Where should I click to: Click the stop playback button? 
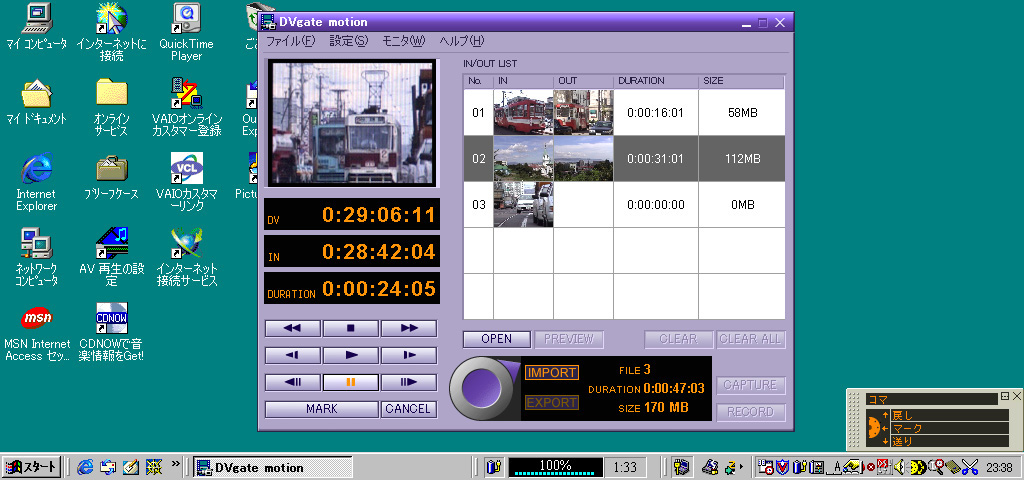[350, 328]
